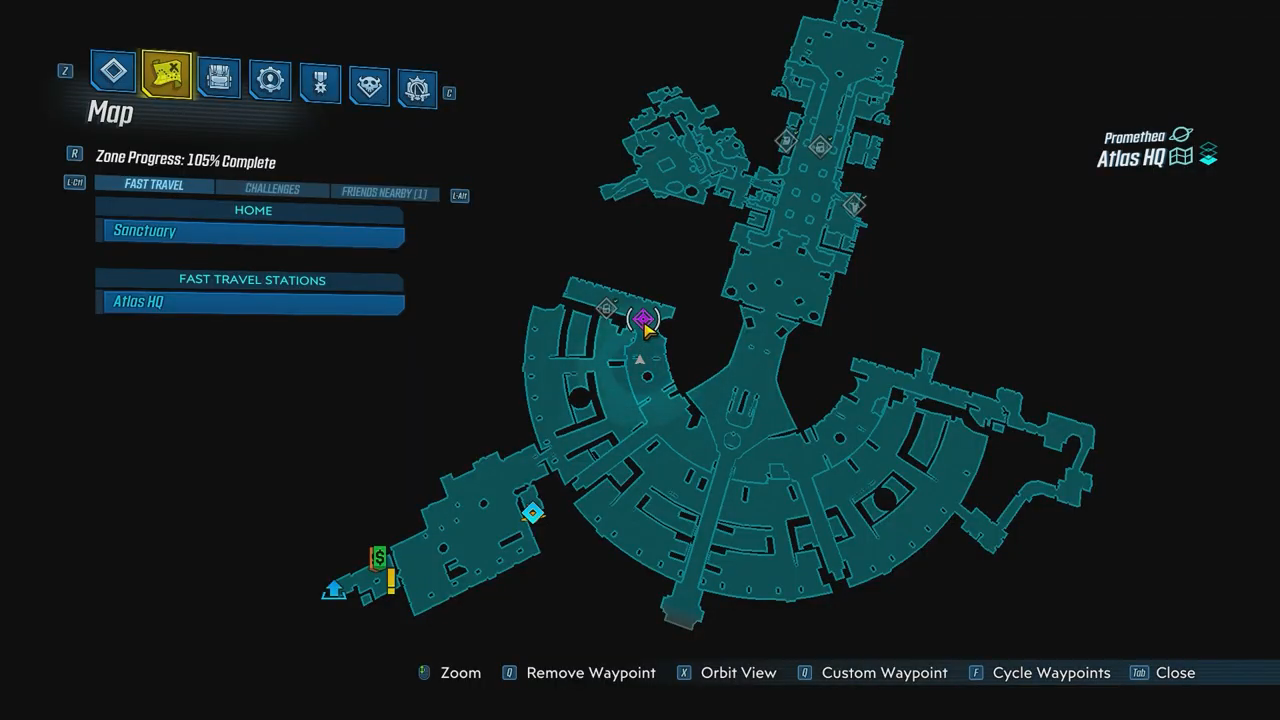Open the Mayhem skull icon
This screenshot has height=720, width=1280.
click(369, 86)
